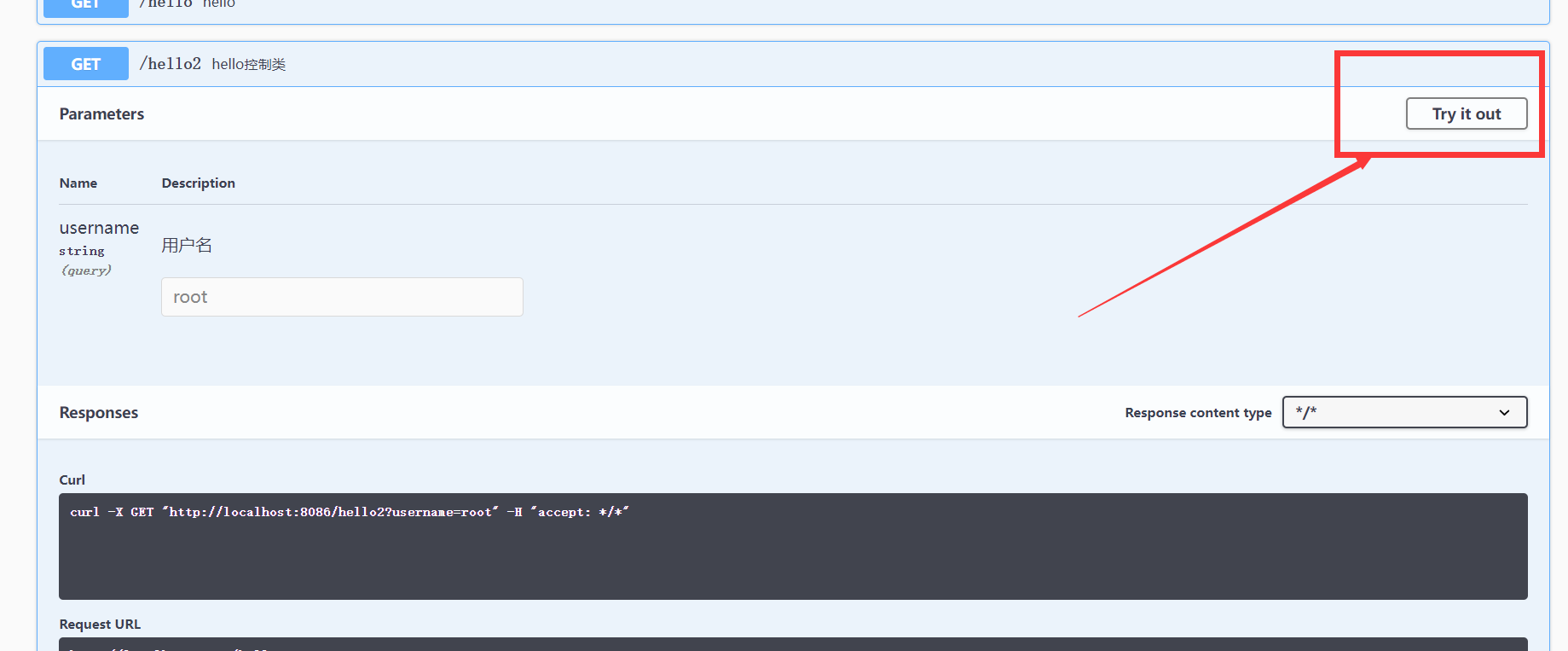Click the Request URL label
This screenshot has height=651, width=1568.
100,625
